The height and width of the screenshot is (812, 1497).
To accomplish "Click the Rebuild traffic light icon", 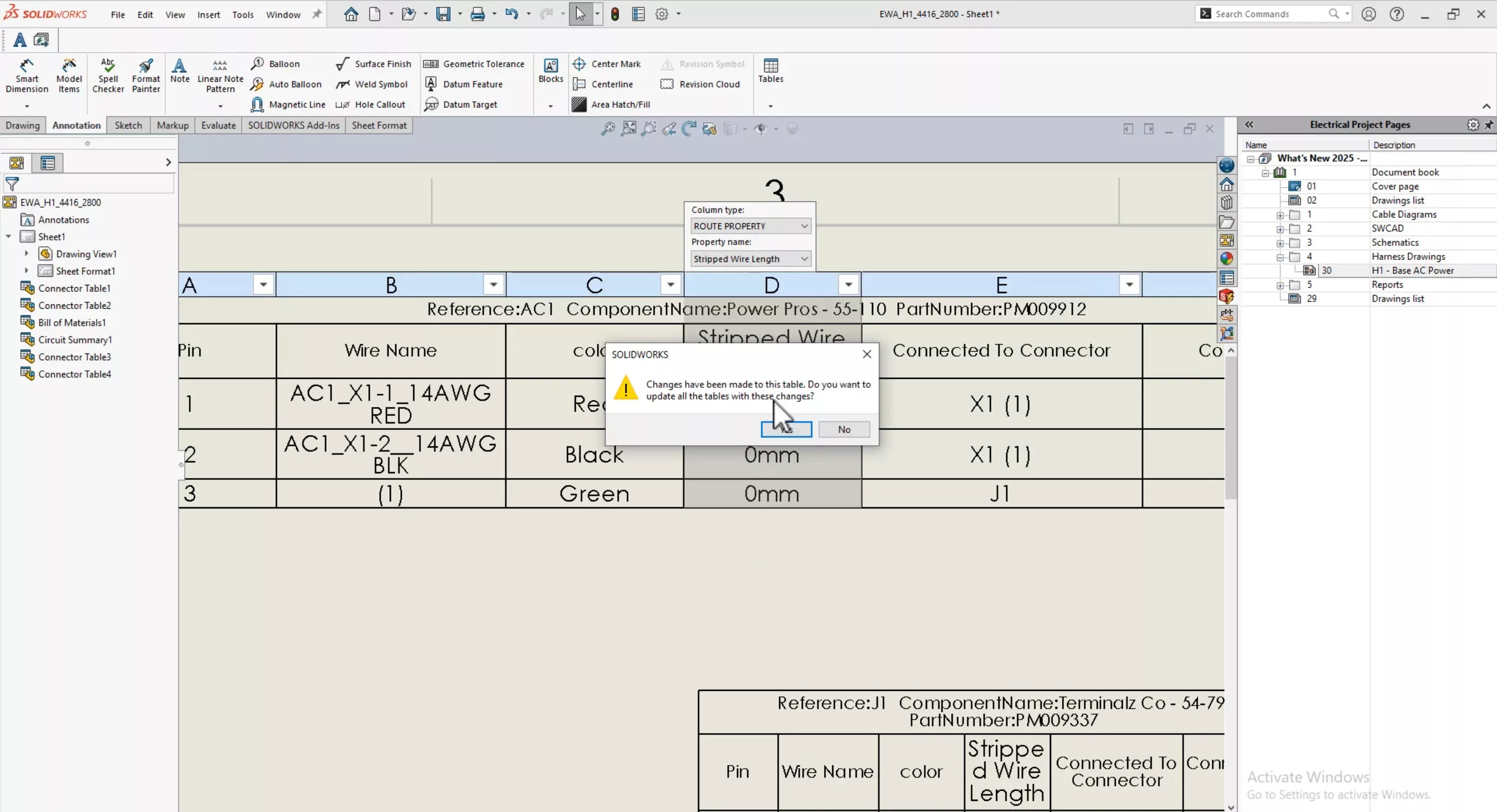I will 615,14.
